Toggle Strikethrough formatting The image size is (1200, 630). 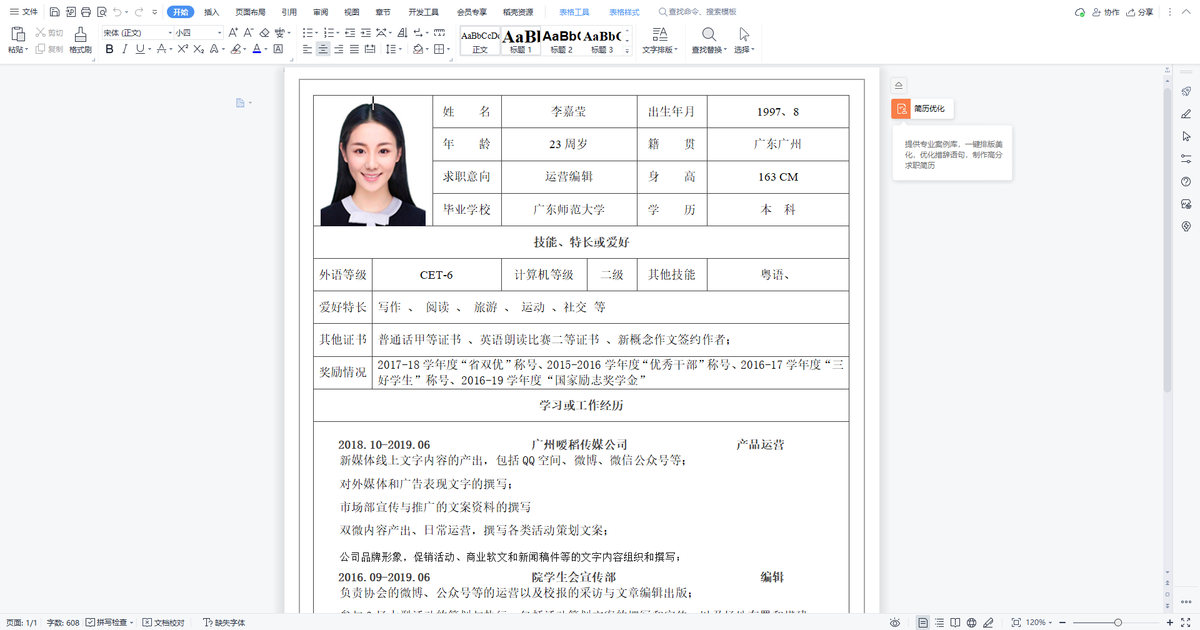click(161, 49)
